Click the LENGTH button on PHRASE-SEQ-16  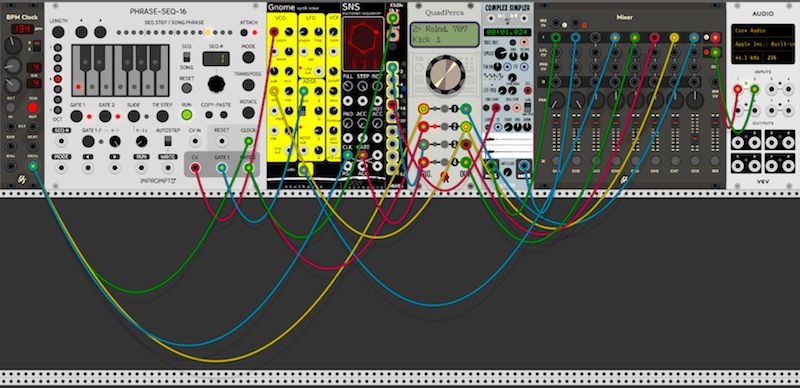coord(58,32)
